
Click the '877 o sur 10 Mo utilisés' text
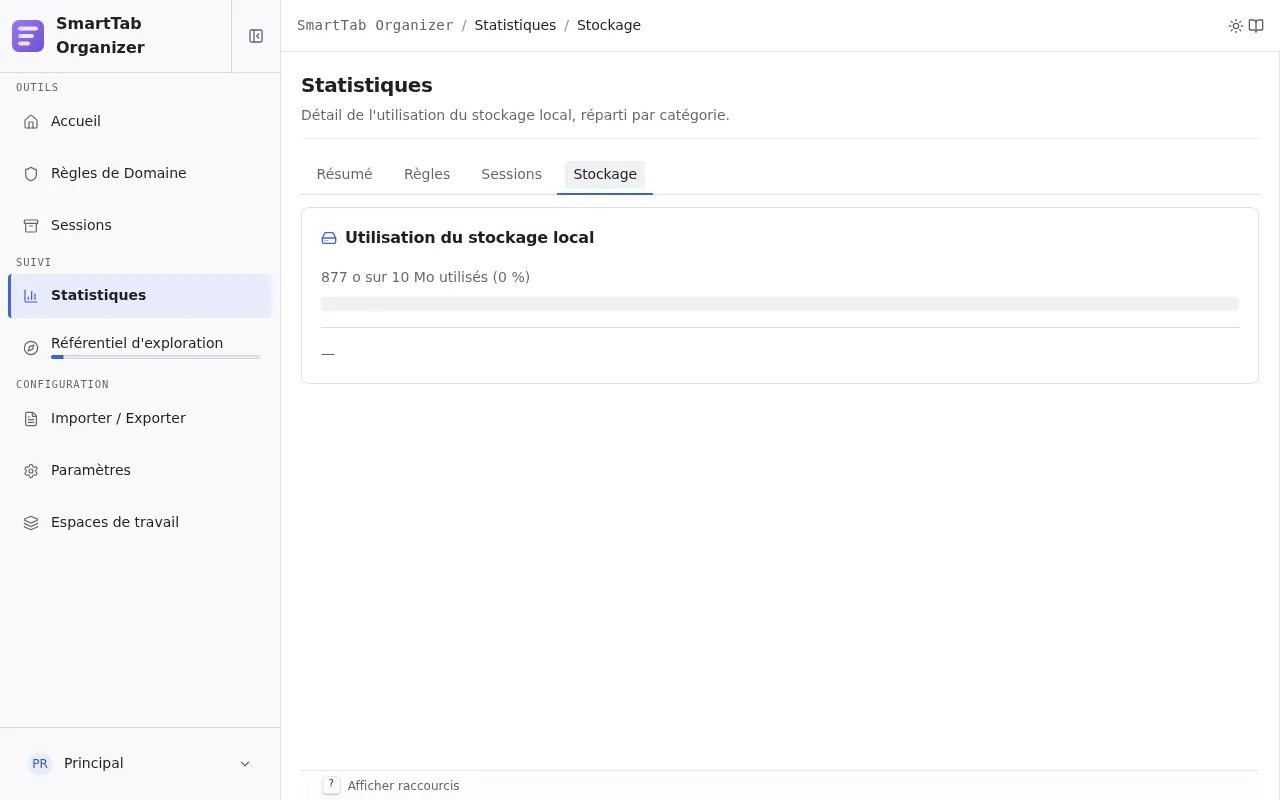click(x=425, y=277)
